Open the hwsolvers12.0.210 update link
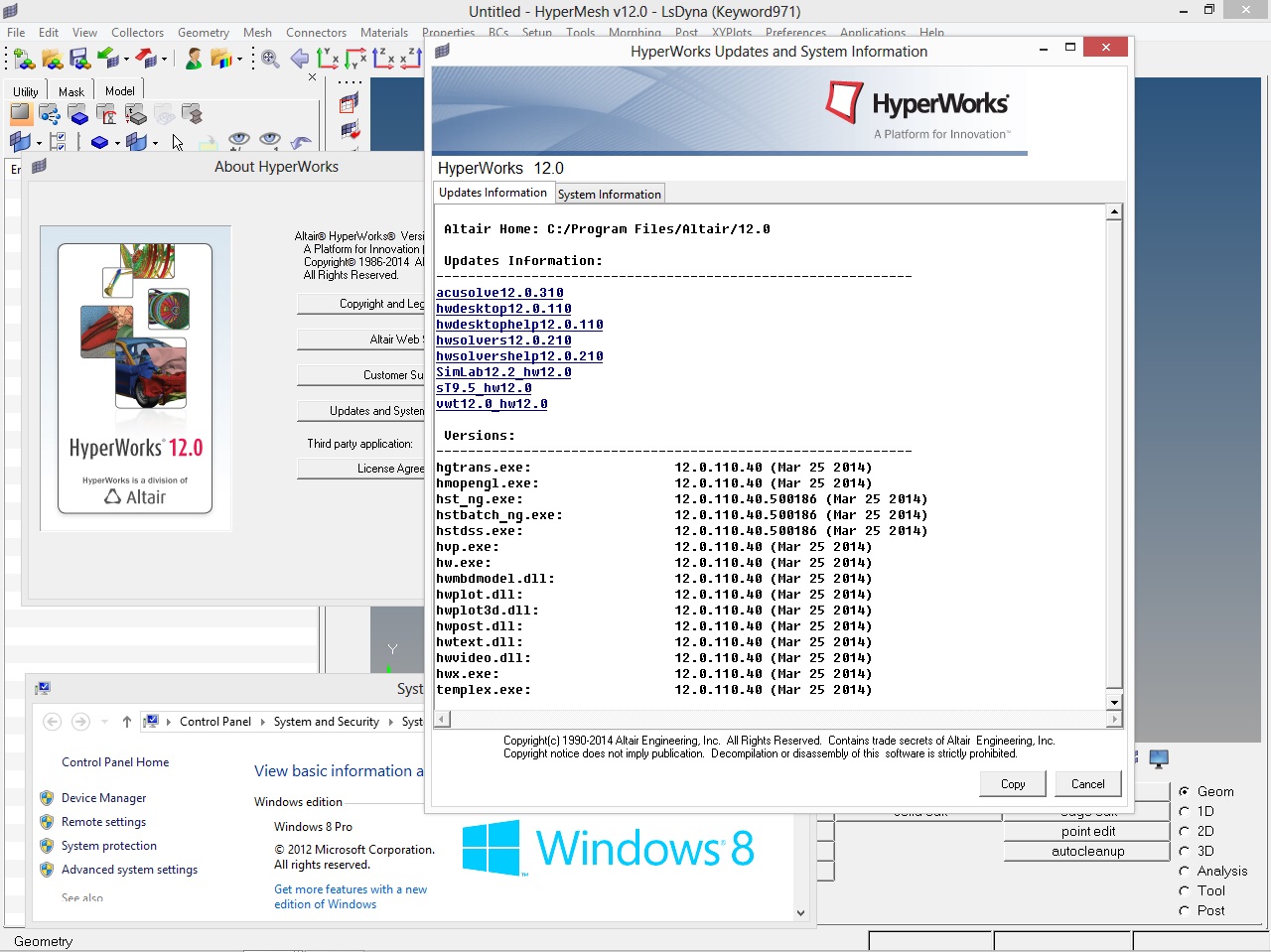Viewport: 1271px width, 952px height. (x=503, y=340)
